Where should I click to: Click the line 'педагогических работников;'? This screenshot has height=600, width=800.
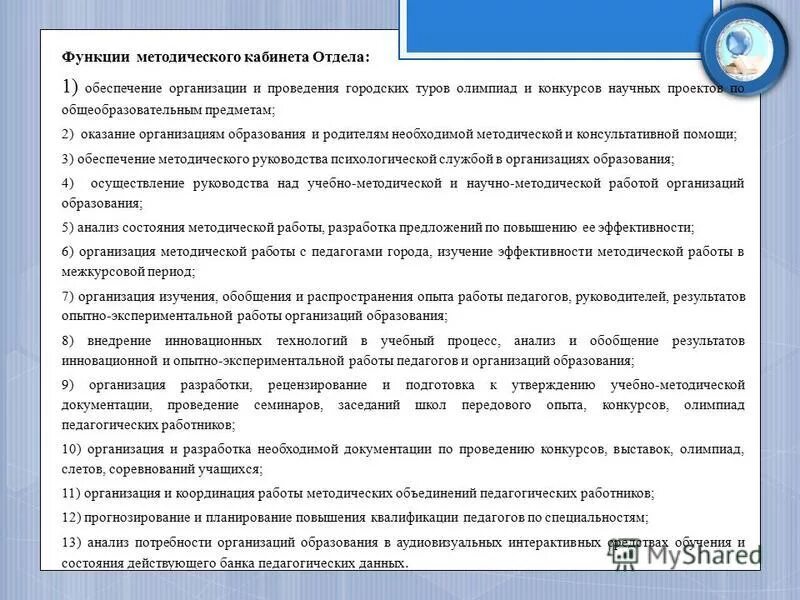coord(148,424)
